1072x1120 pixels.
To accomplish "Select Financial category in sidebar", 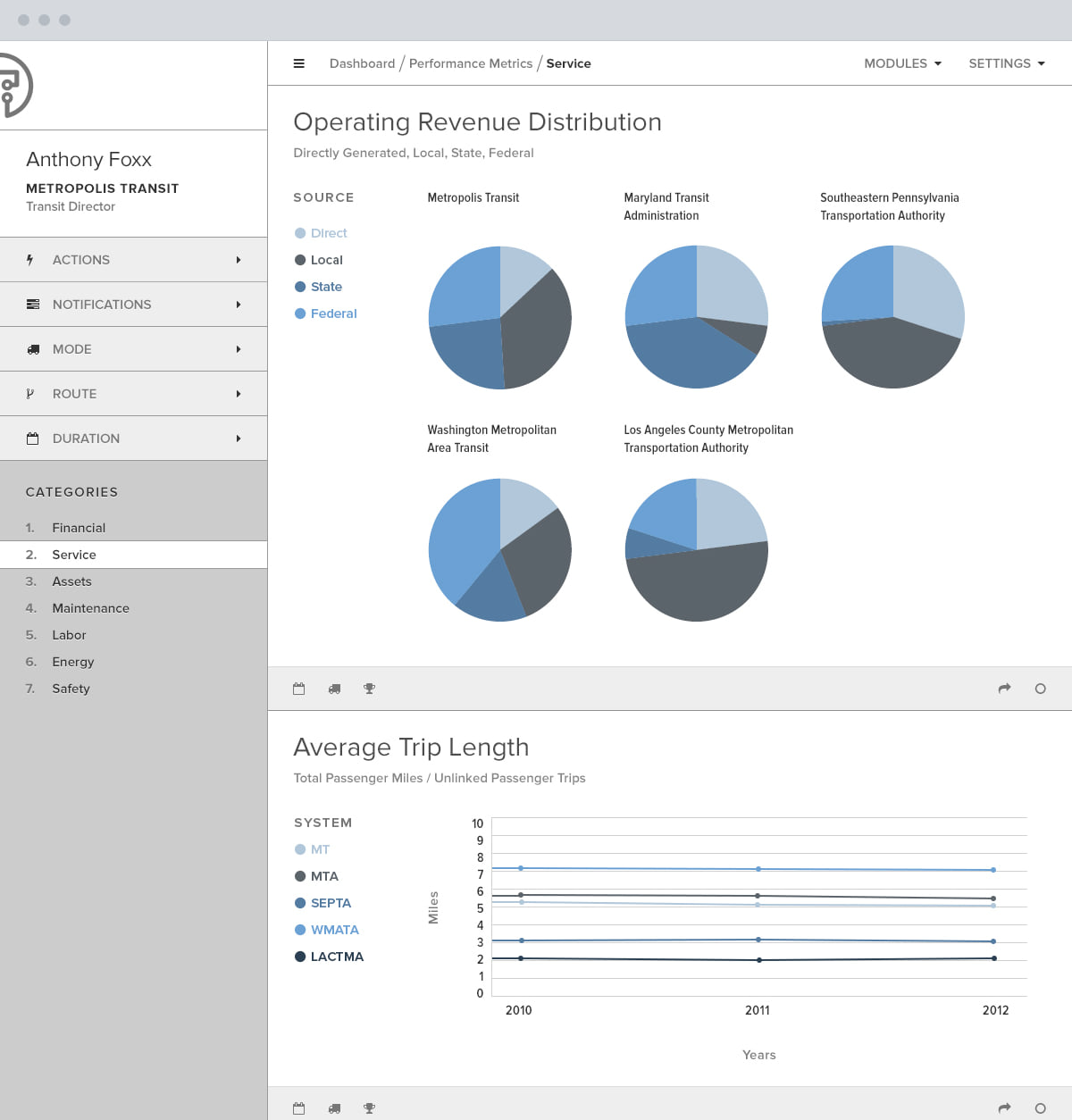I will [x=134, y=528].
